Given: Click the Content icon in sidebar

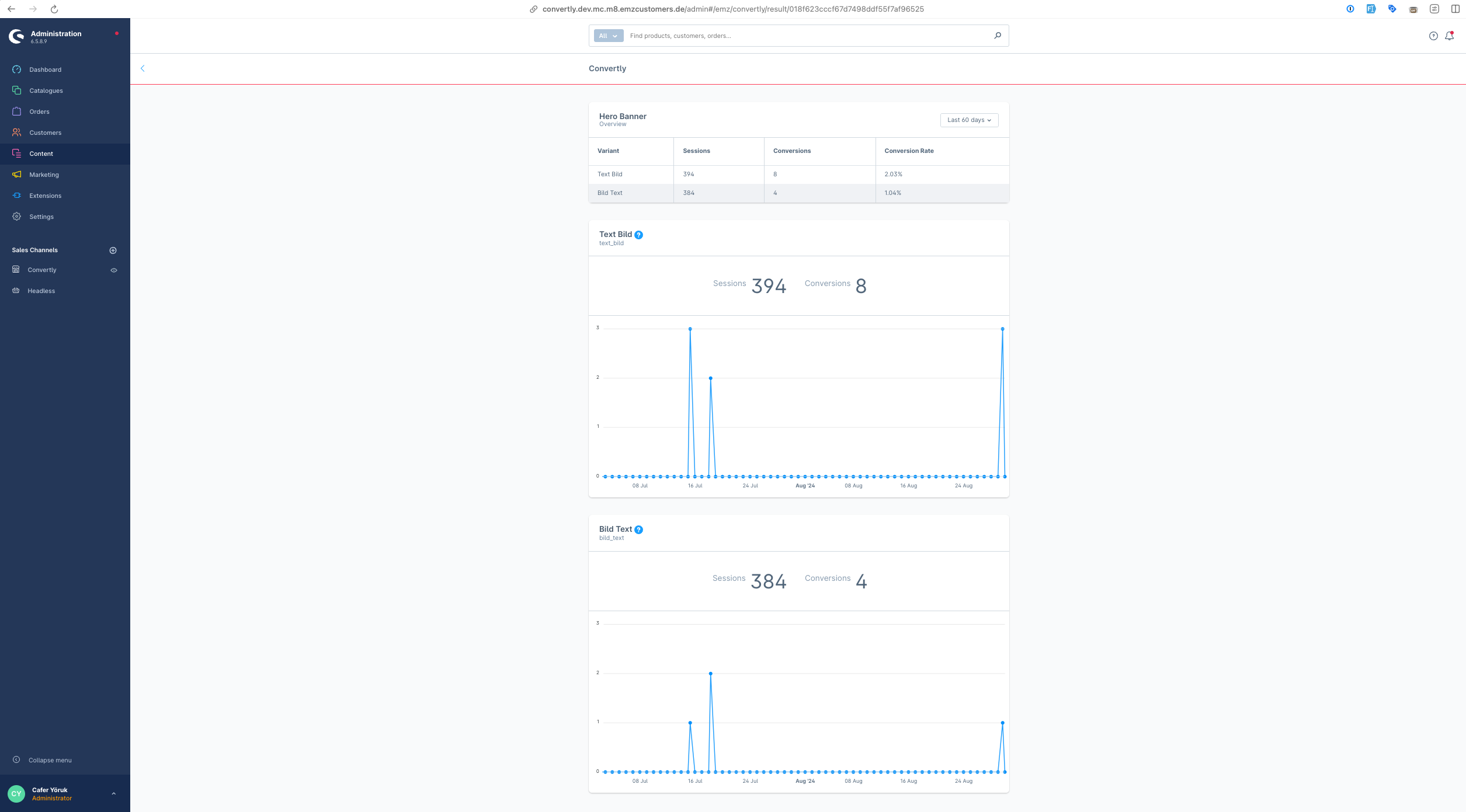Looking at the screenshot, I should click(x=16, y=153).
